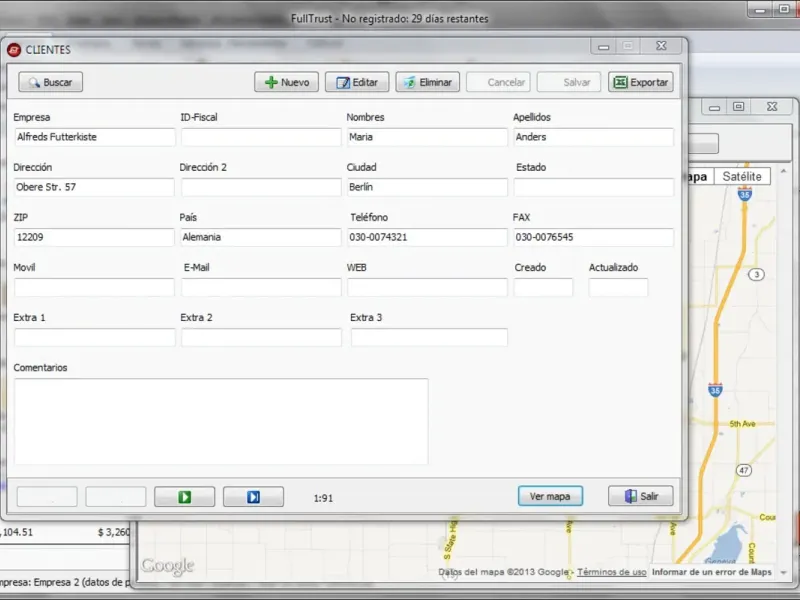The height and width of the screenshot is (600, 800).
Task: Click the route 47 marker on map
Action: (x=744, y=470)
